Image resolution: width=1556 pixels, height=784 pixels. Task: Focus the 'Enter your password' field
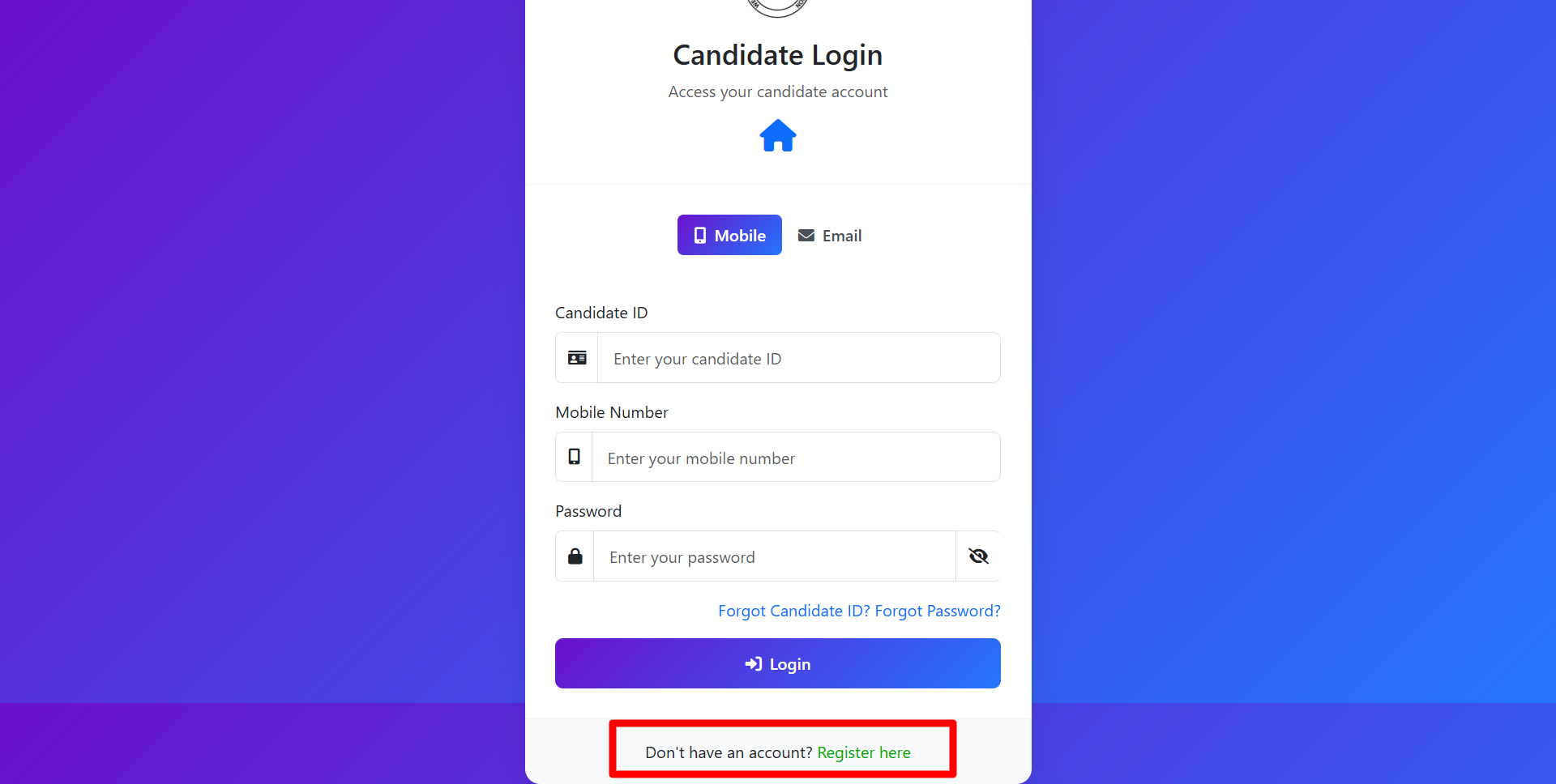pos(774,557)
